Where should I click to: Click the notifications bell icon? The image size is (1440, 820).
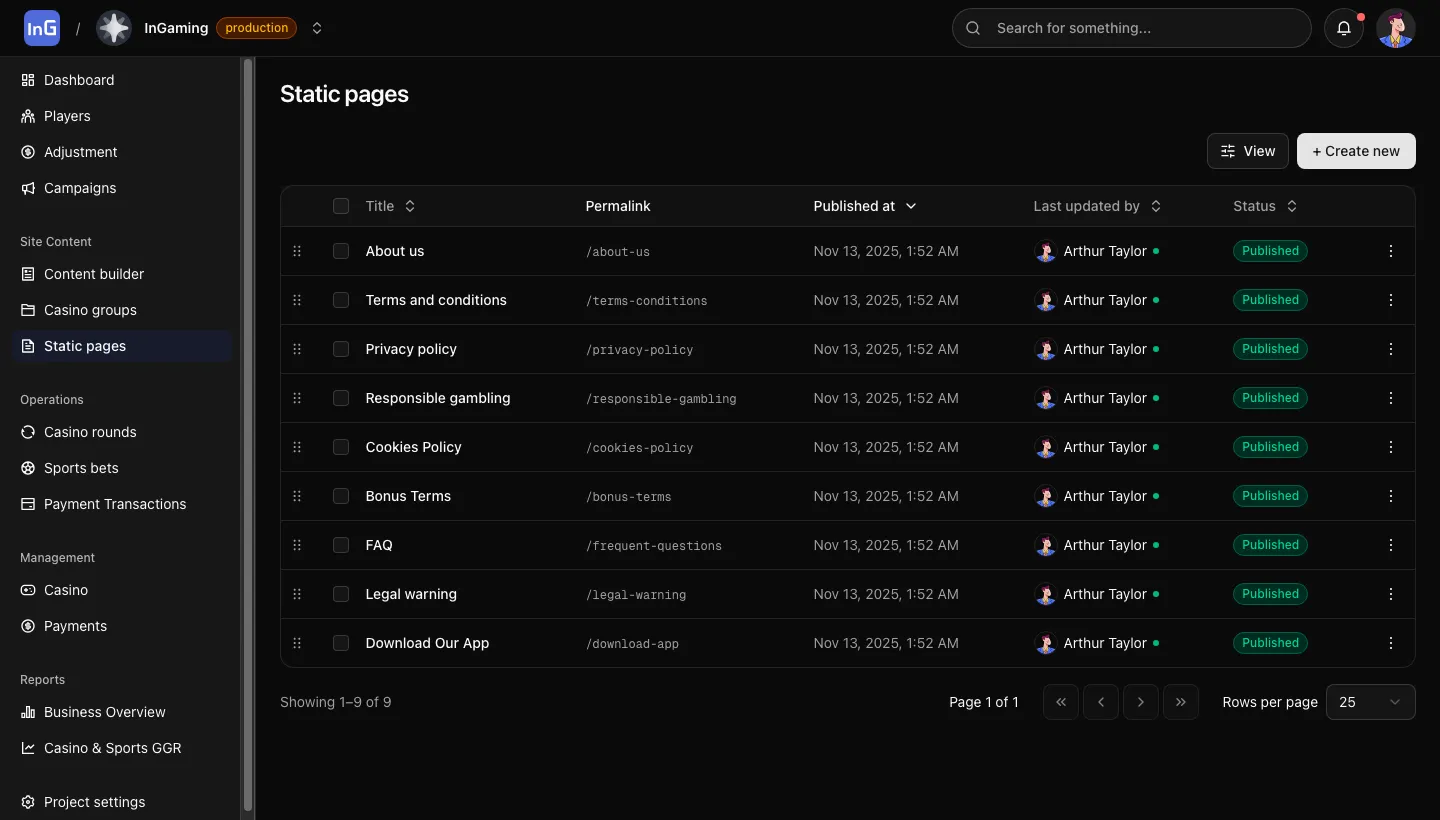point(1344,28)
